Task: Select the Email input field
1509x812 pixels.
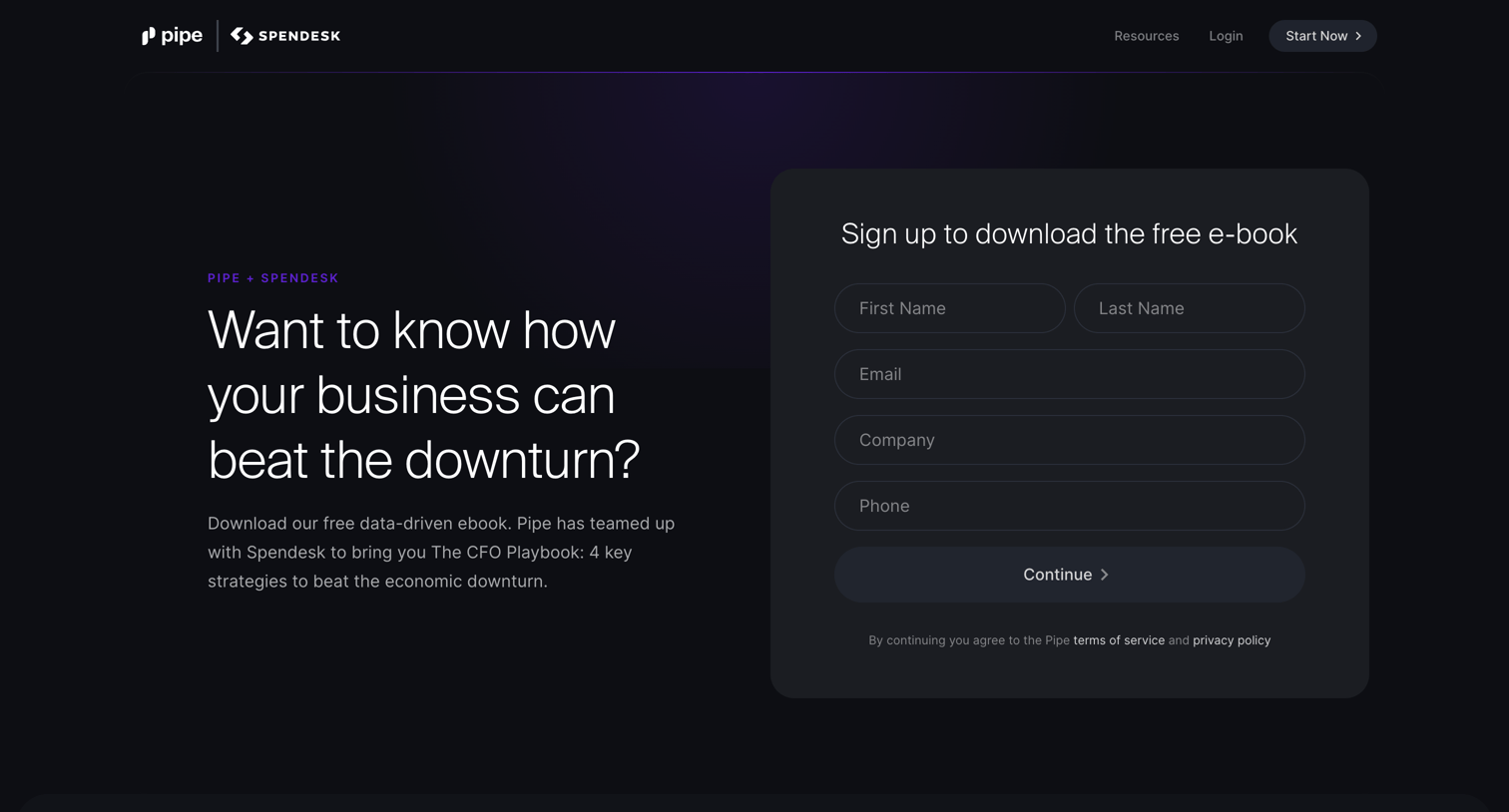Action: point(1069,374)
